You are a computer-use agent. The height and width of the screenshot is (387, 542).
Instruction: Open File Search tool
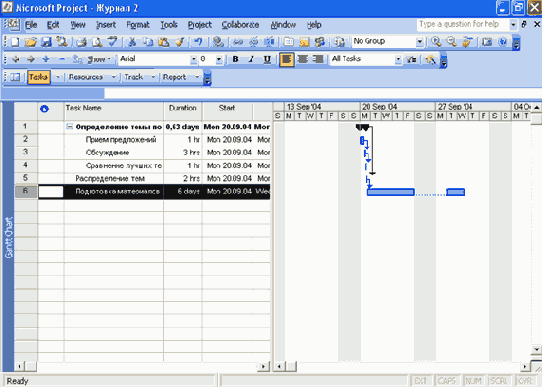point(62,42)
